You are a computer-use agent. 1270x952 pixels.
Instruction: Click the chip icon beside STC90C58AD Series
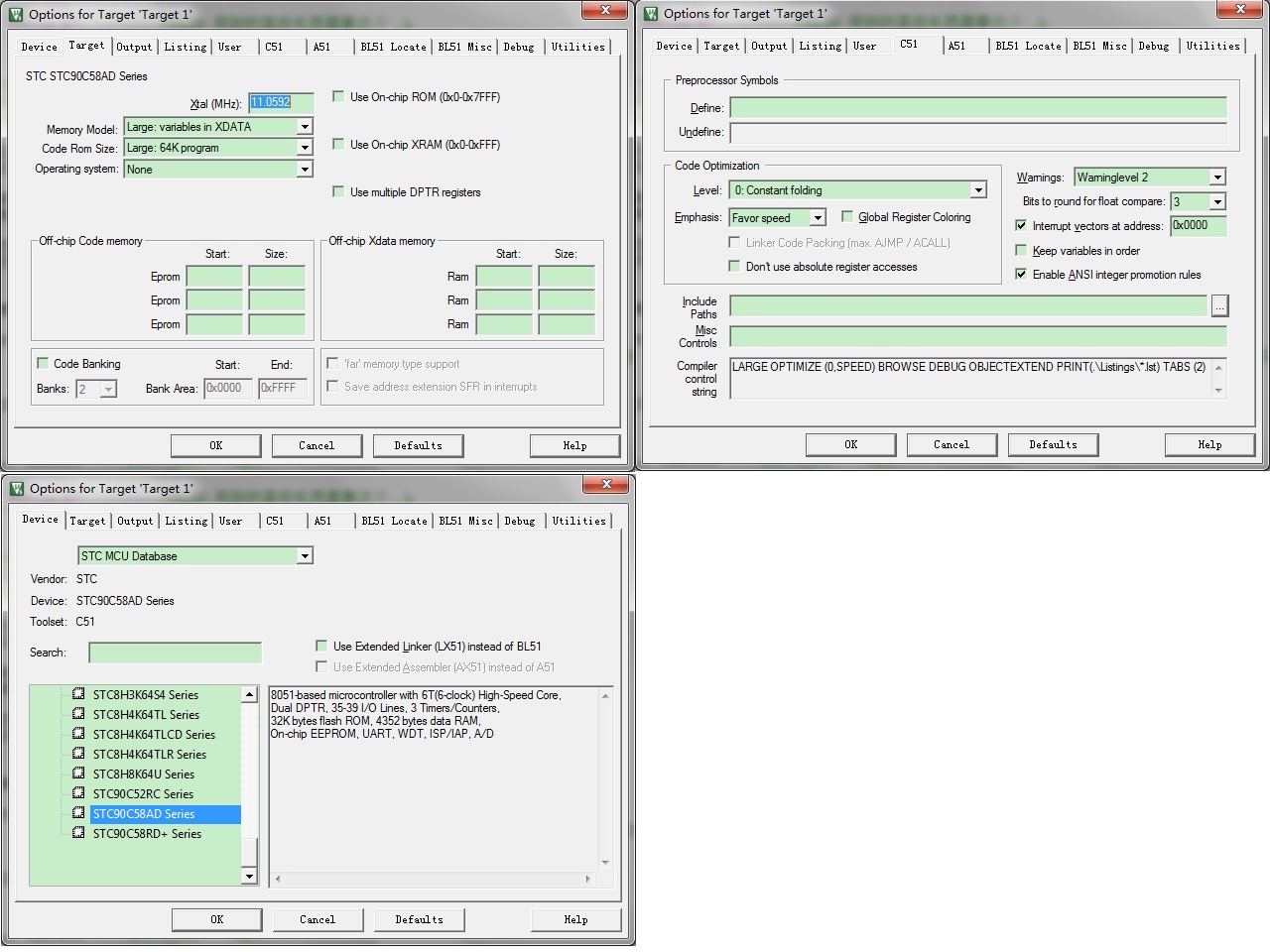pyautogui.click(x=78, y=813)
